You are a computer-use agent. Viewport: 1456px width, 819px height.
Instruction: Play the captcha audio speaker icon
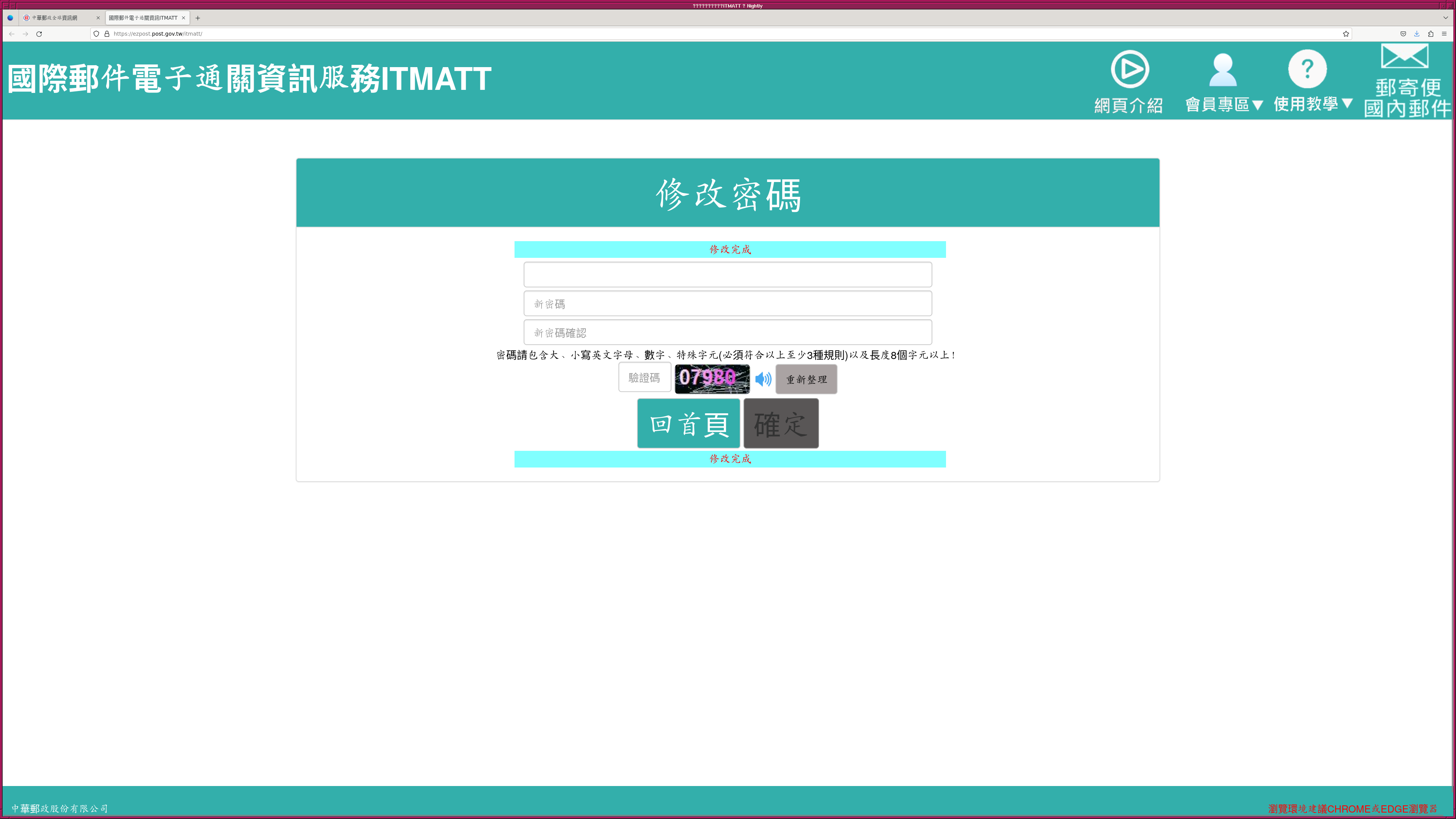pyautogui.click(x=763, y=379)
